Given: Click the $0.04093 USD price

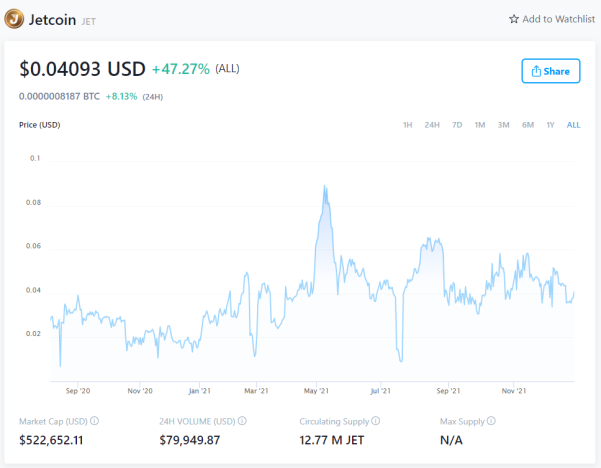Looking at the screenshot, I should (82, 69).
